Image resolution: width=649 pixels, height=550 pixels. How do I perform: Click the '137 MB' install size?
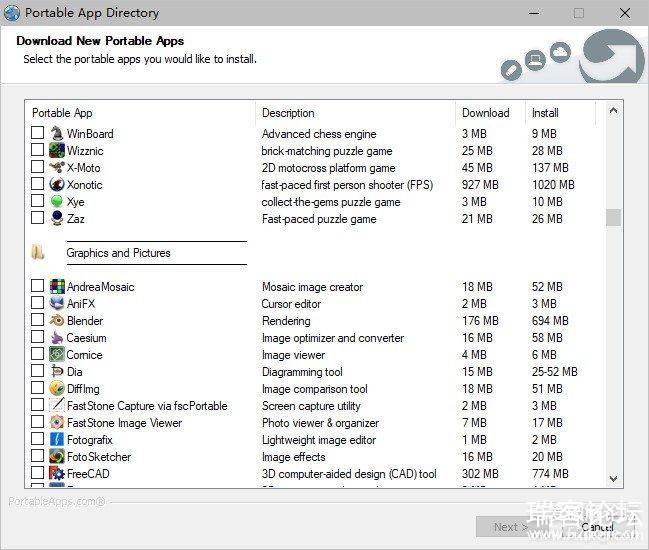(x=550, y=168)
